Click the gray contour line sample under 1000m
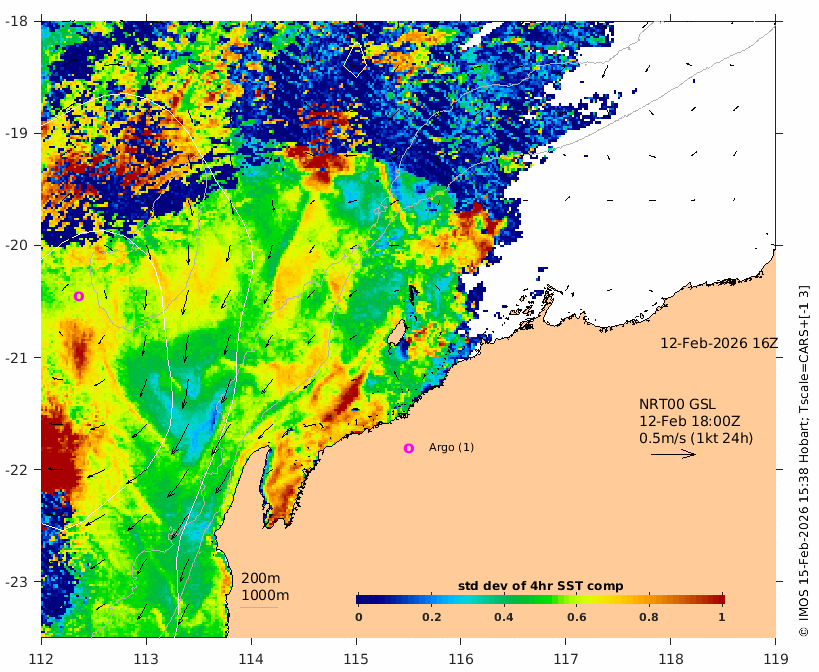This screenshot has width=819, height=672. click(x=259, y=607)
